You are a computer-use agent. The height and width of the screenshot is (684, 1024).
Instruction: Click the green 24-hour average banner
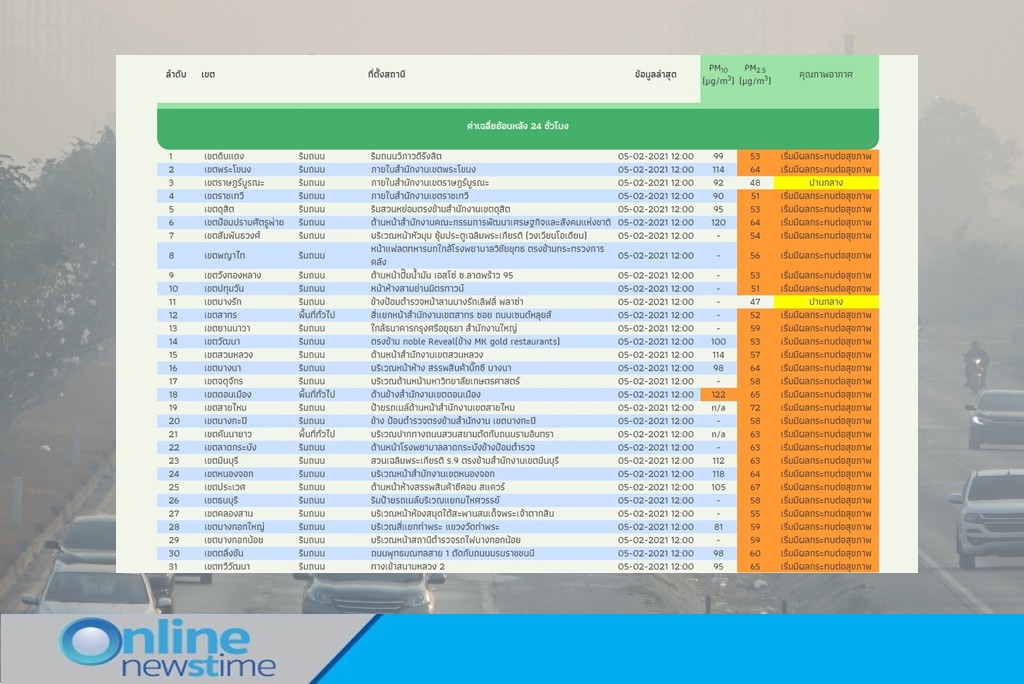point(517,127)
